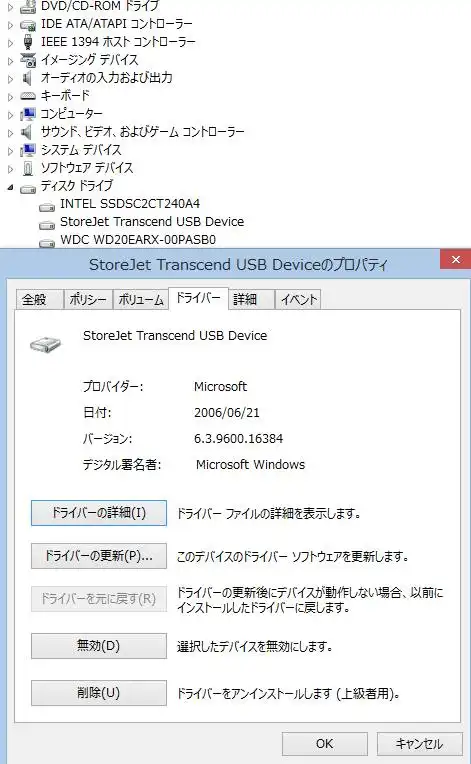
Task: Expand サウンド、ビデオ、およびゲーム コントローラー node
Action: [10, 133]
